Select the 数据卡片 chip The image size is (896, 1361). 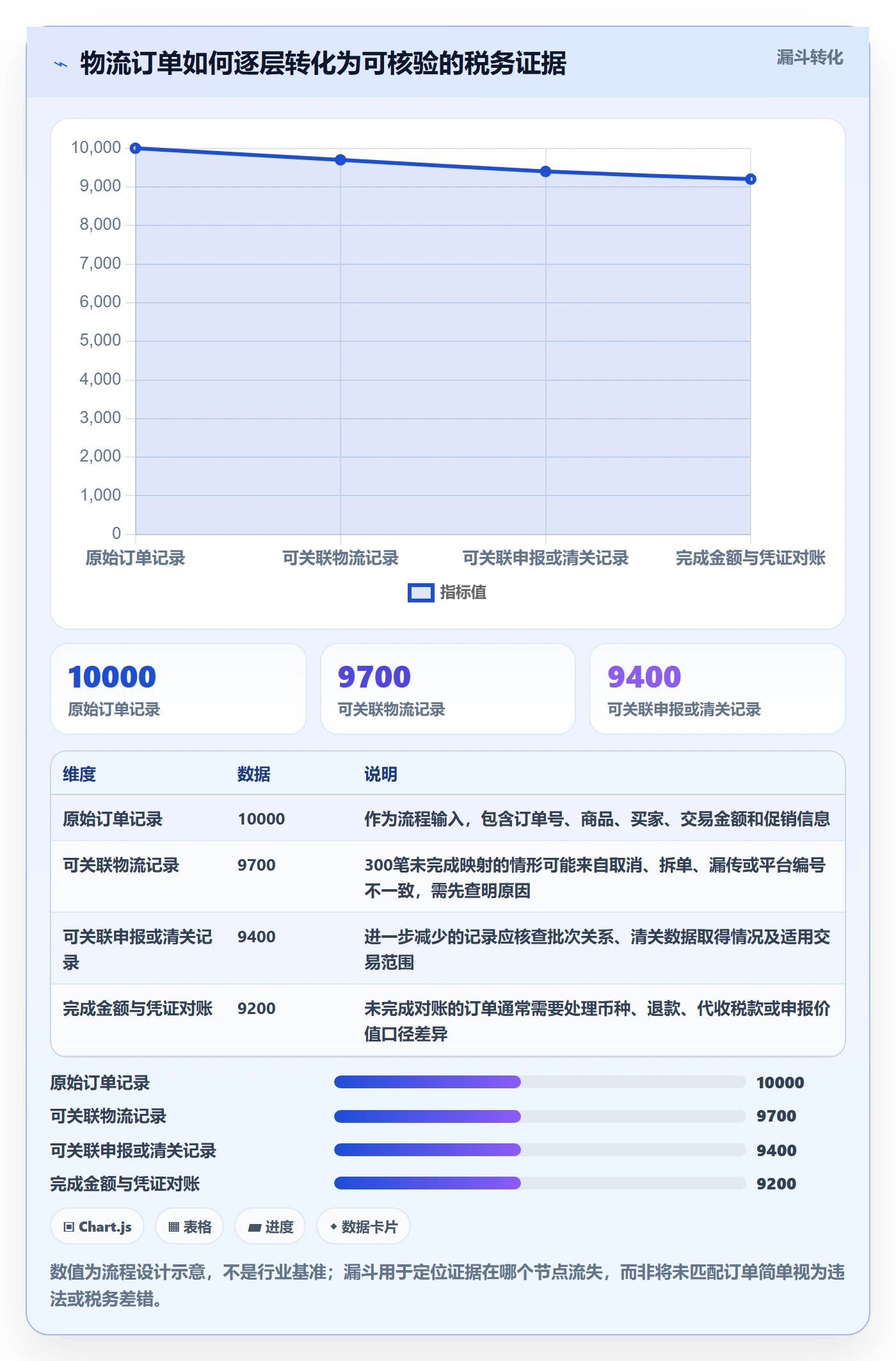[364, 1227]
